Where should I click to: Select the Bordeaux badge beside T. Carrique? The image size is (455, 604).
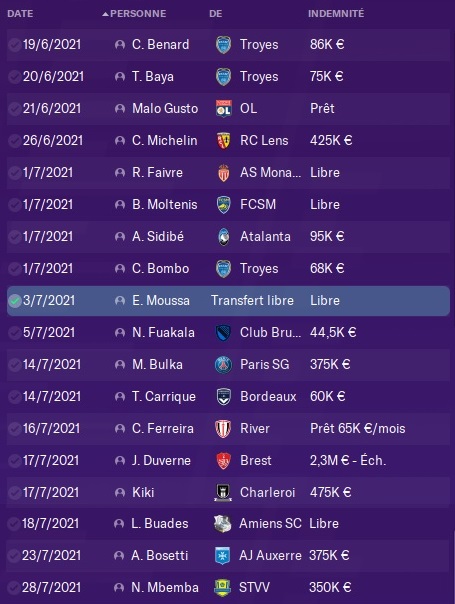tap(223, 396)
